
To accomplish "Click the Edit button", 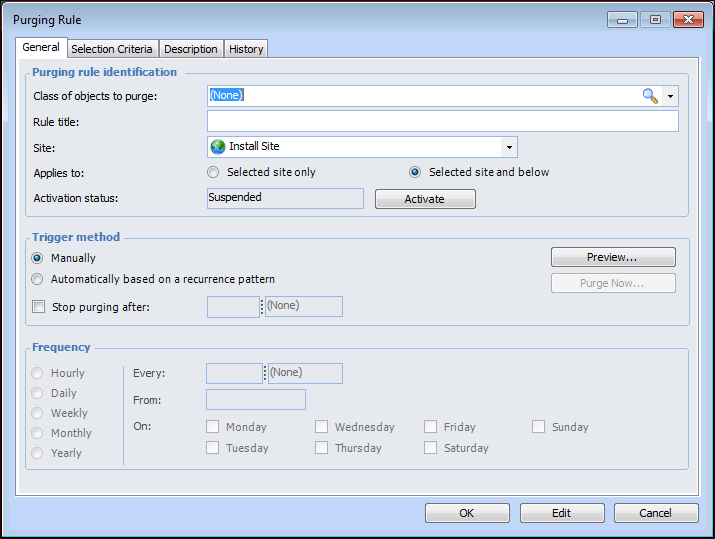I will pos(561,513).
